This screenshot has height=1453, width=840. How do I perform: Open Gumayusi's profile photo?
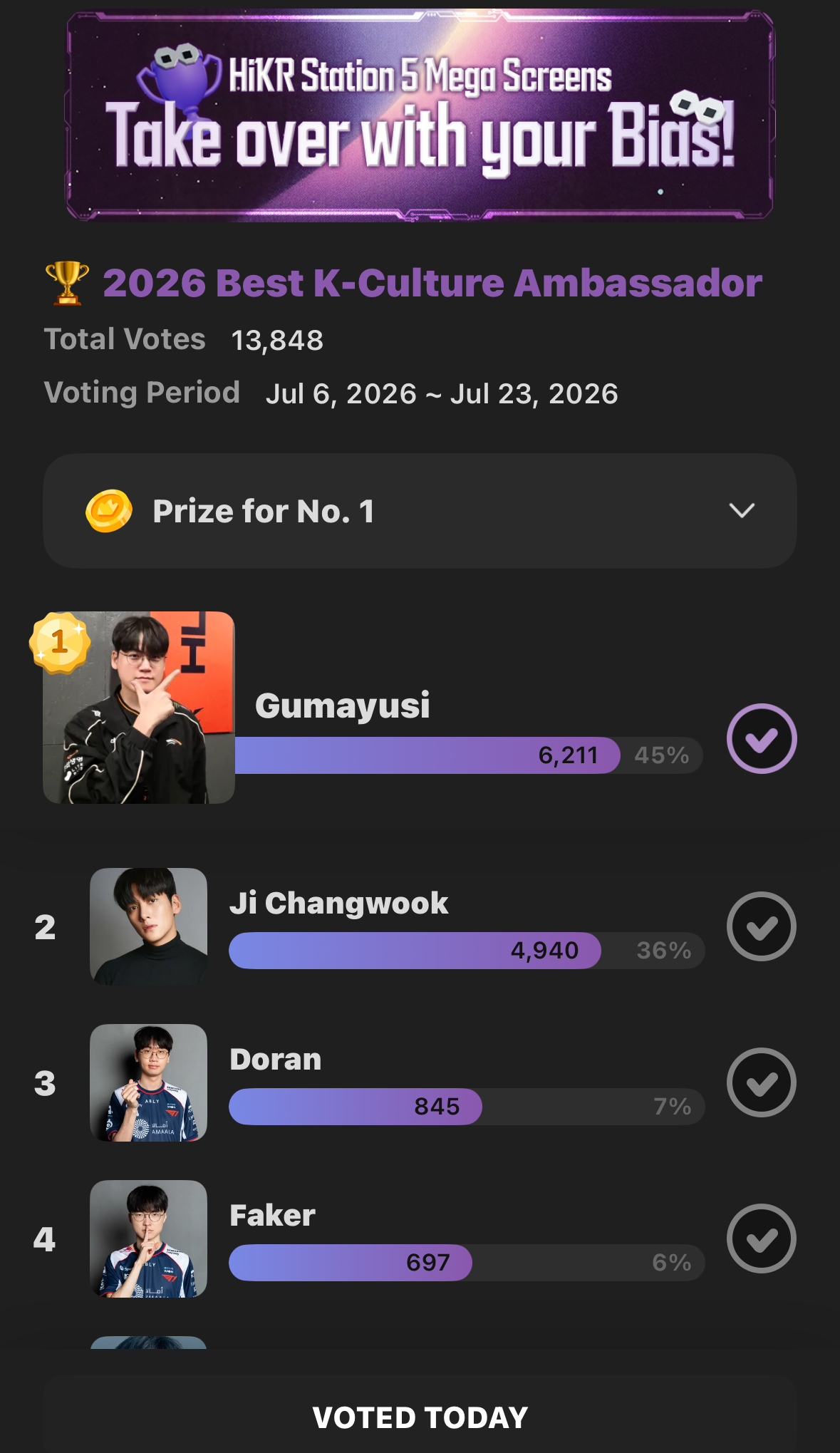(139, 708)
